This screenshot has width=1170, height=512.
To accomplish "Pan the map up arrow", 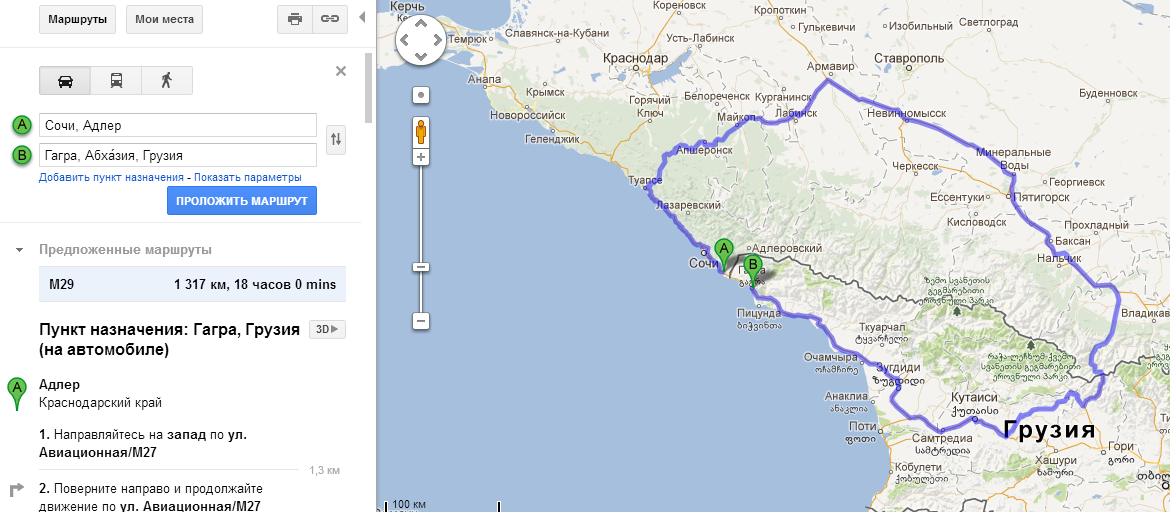I will (421, 24).
